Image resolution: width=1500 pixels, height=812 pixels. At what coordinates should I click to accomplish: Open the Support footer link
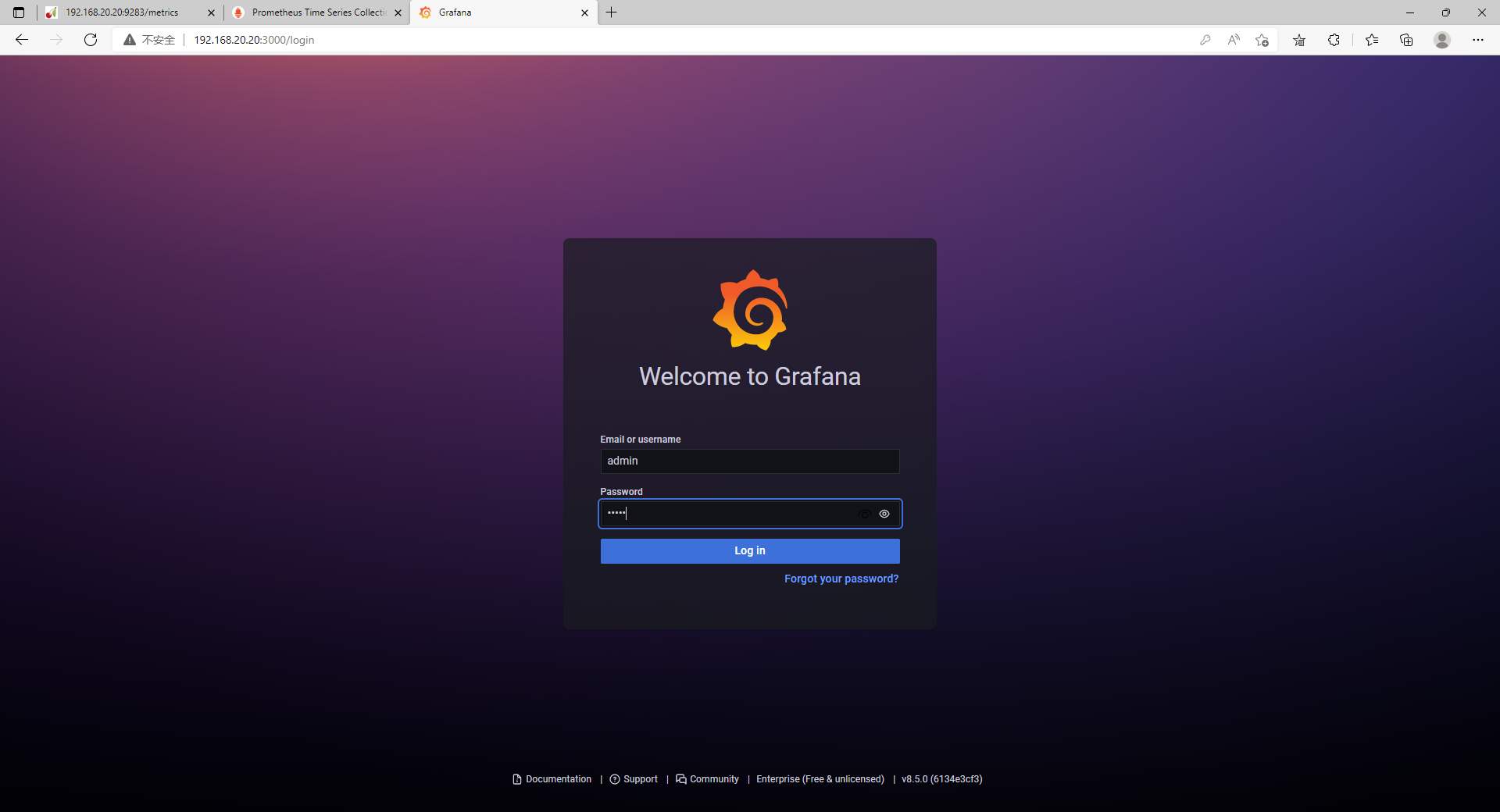click(x=634, y=779)
